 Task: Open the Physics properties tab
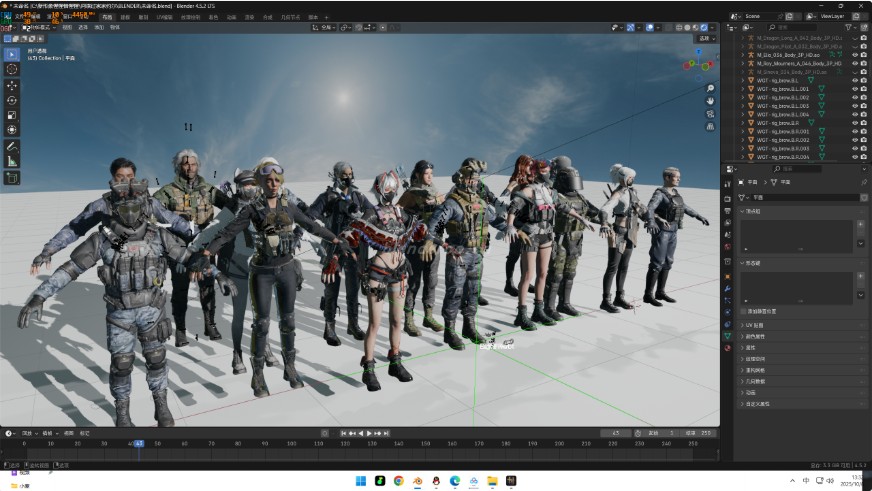tap(727, 313)
